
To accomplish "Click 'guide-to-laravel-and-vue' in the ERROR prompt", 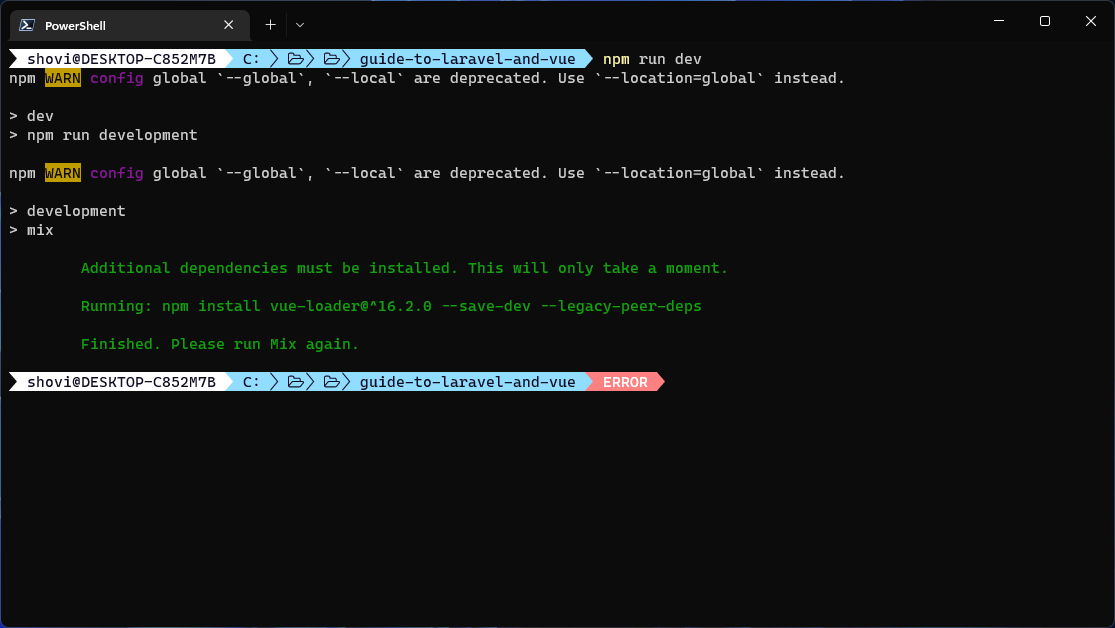I will (467, 382).
